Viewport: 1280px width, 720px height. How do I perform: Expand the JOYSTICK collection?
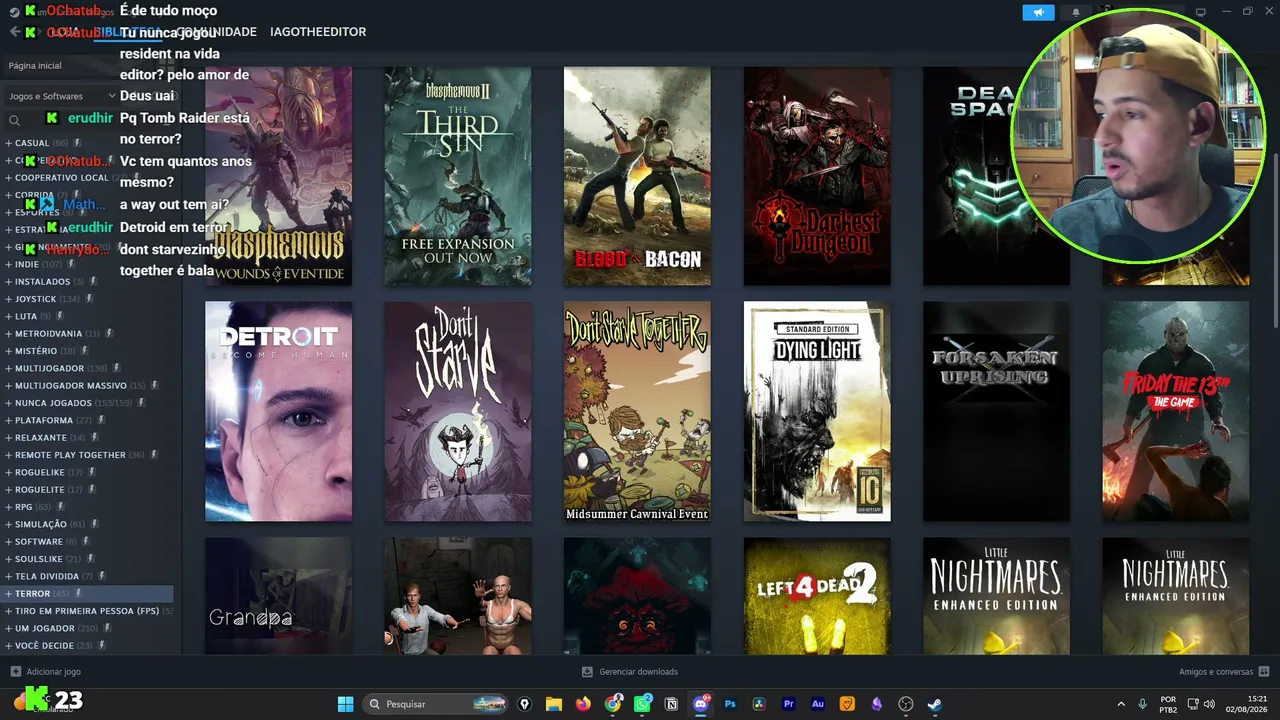(8, 299)
